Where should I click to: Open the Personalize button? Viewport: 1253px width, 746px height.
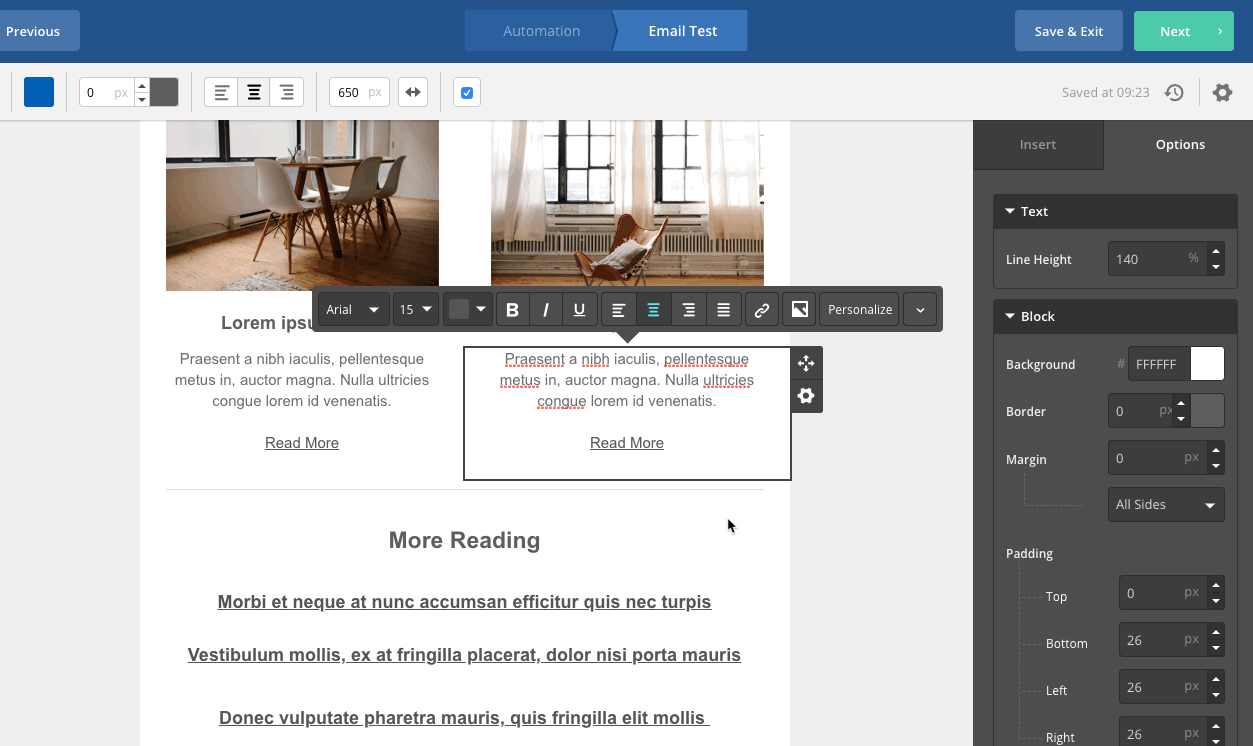[x=860, y=310]
